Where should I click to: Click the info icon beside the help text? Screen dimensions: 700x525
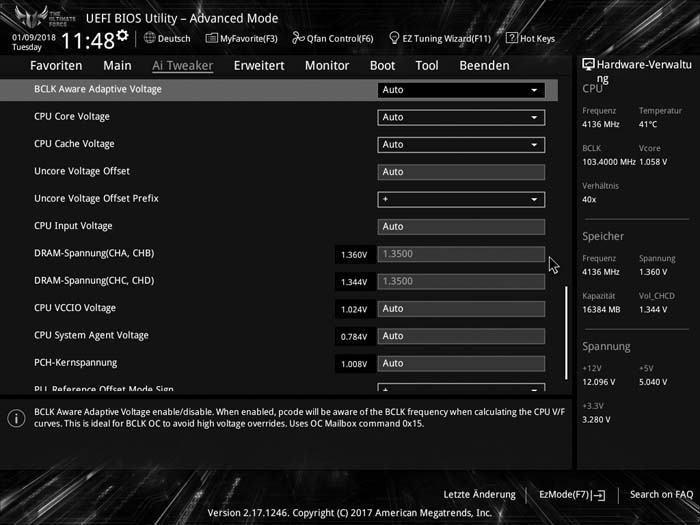[x=17, y=418]
